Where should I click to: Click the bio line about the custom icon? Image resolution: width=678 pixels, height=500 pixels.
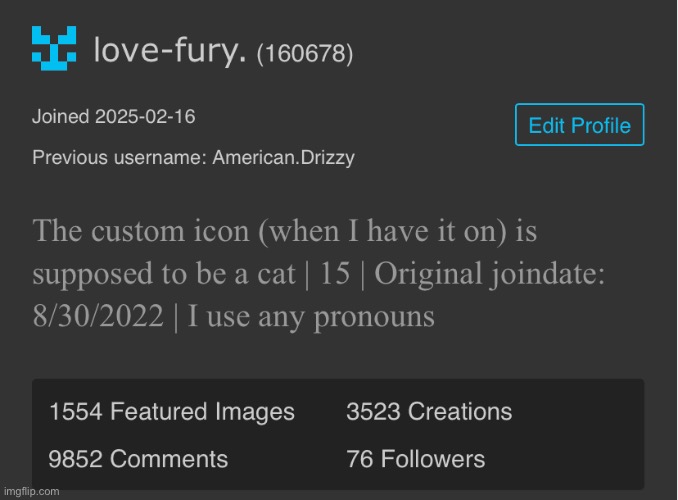pyautogui.click(x=285, y=232)
